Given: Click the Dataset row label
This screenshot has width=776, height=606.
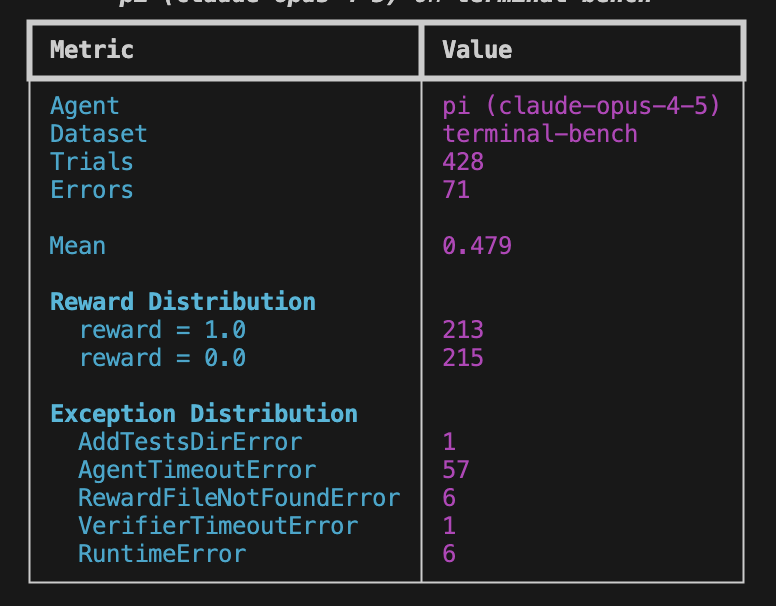Looking at the screenshot, I should 99,134.
